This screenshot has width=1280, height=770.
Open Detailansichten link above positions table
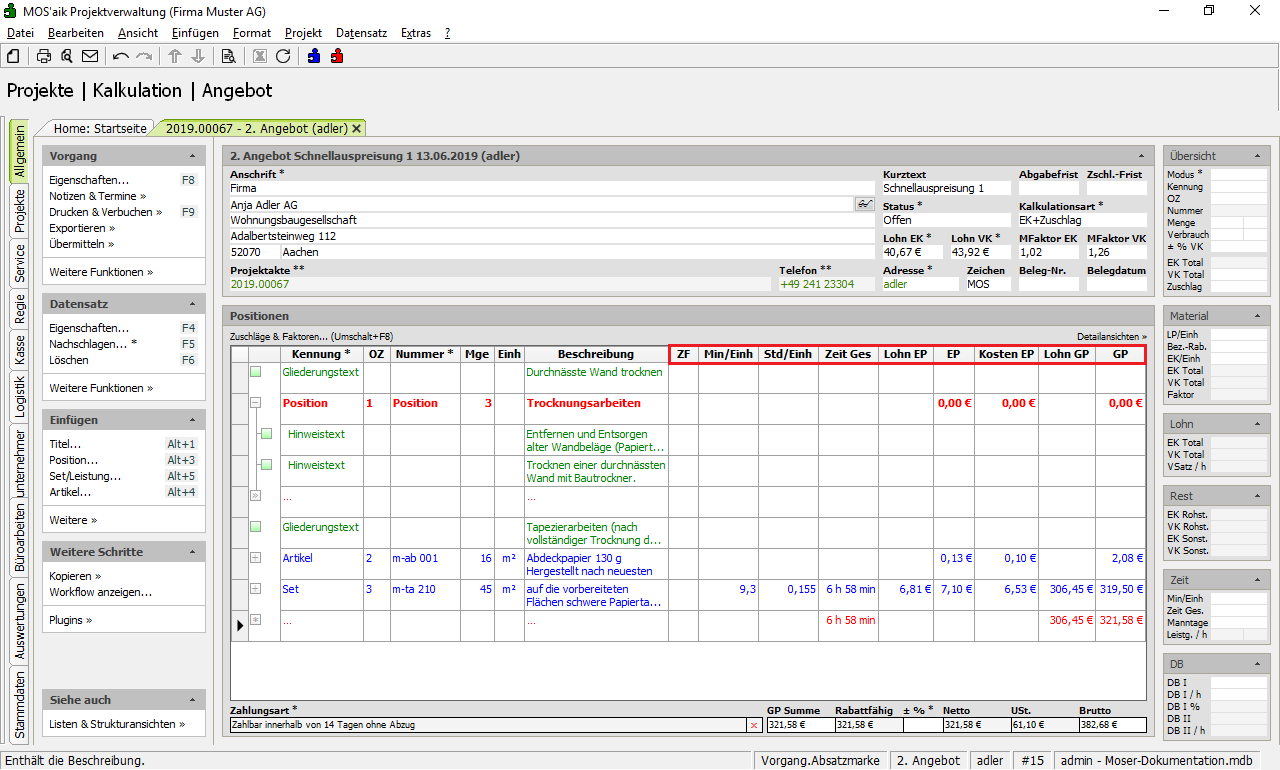[1111, 337]
